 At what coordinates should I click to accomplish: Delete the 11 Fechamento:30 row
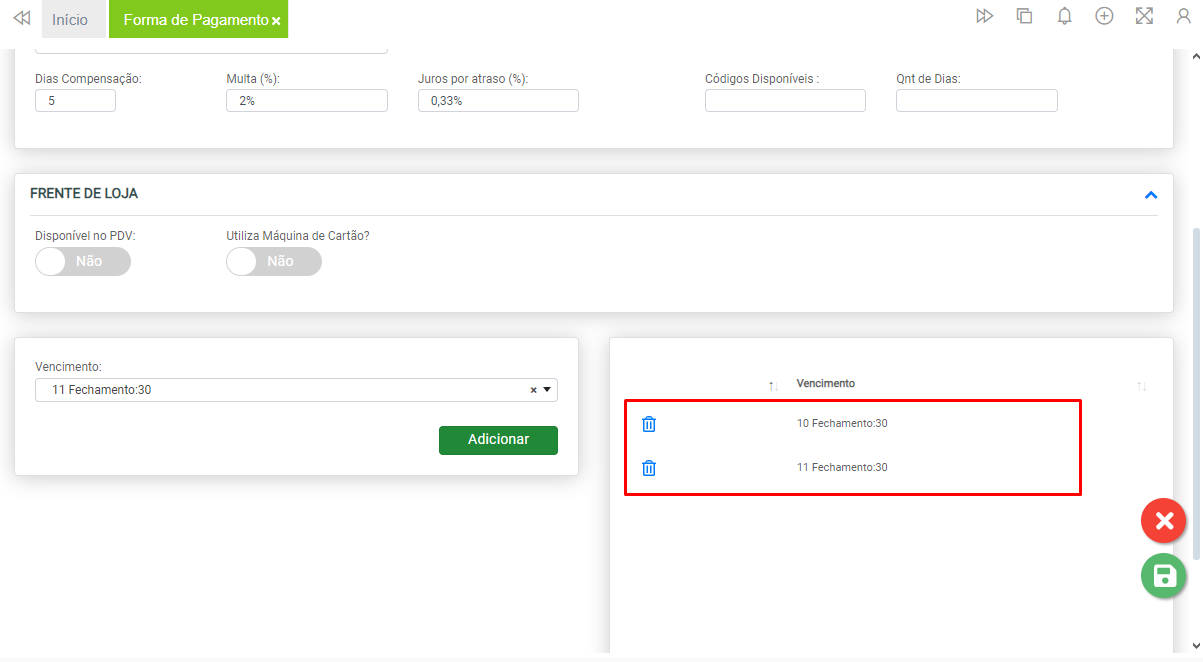[648, 468]
